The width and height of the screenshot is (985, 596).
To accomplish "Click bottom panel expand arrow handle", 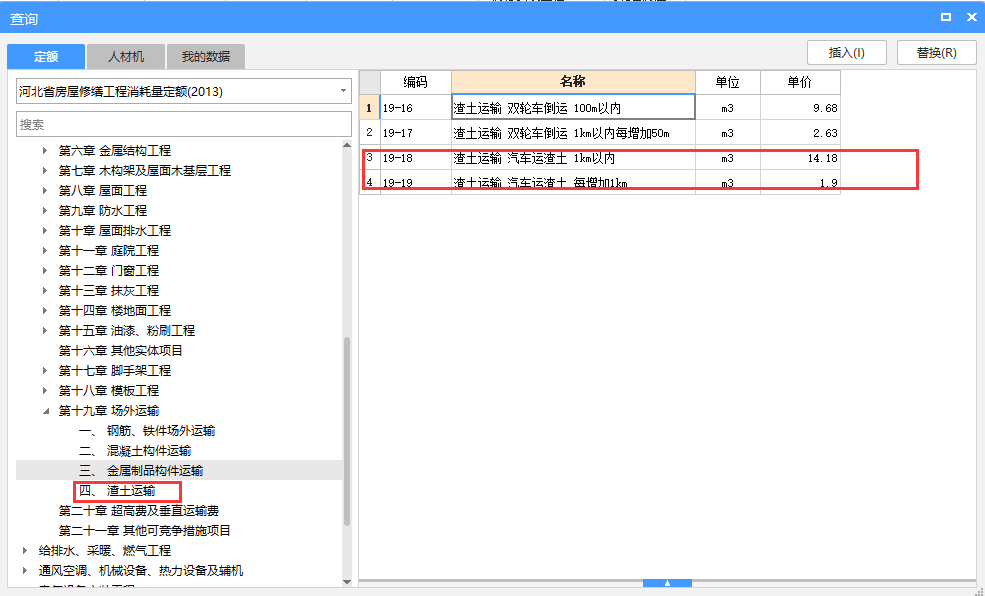I will click(667, 583).
